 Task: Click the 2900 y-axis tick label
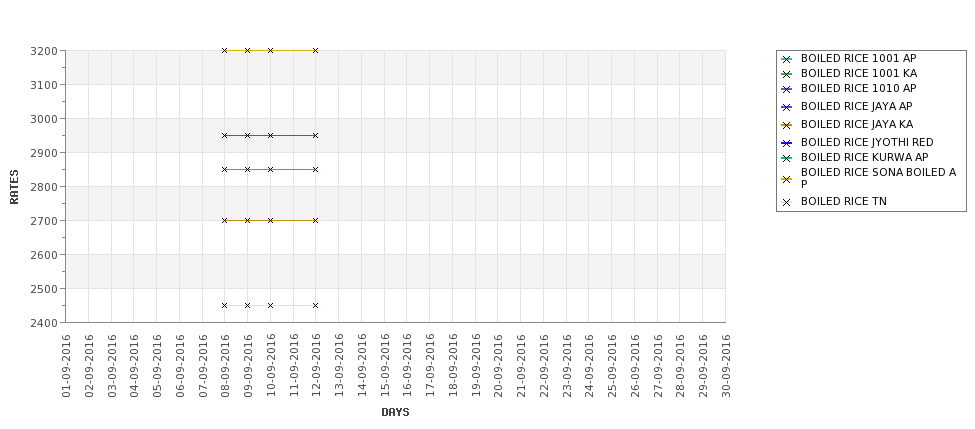pos(44,153)
